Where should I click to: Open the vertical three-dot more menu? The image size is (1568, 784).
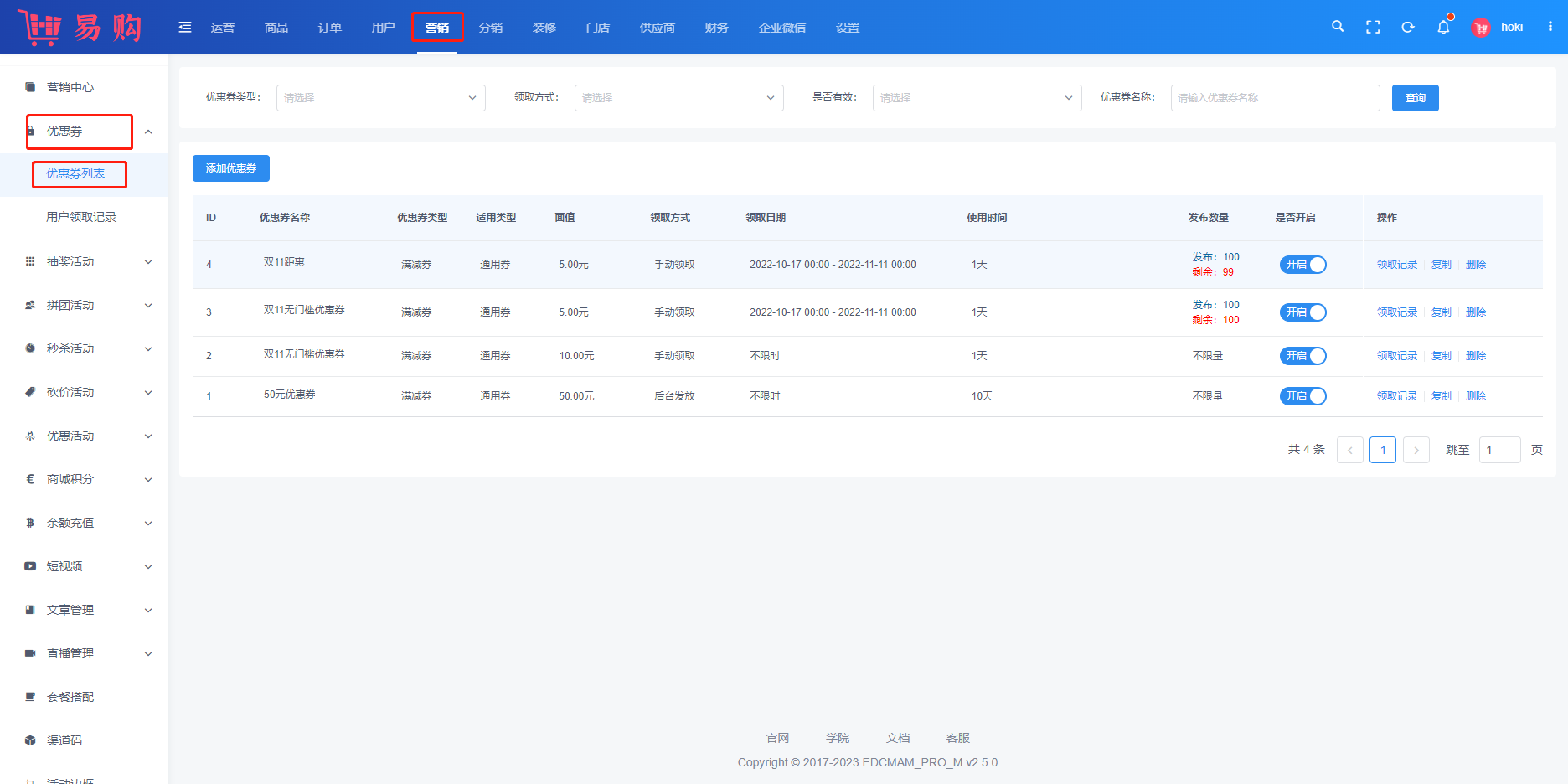click(1550, 27)
